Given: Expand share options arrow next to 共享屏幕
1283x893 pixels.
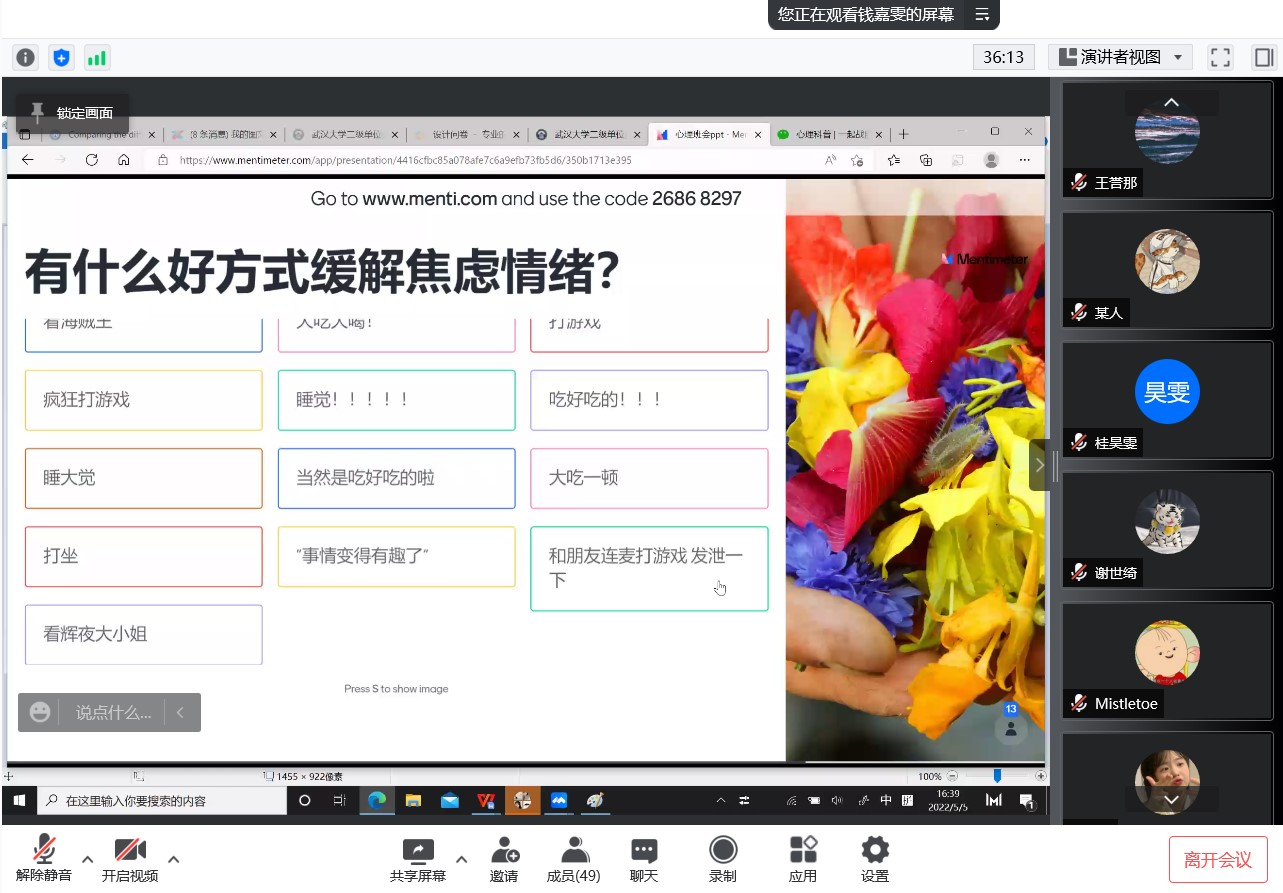Looking at the screenshot, I should point(461,859).
